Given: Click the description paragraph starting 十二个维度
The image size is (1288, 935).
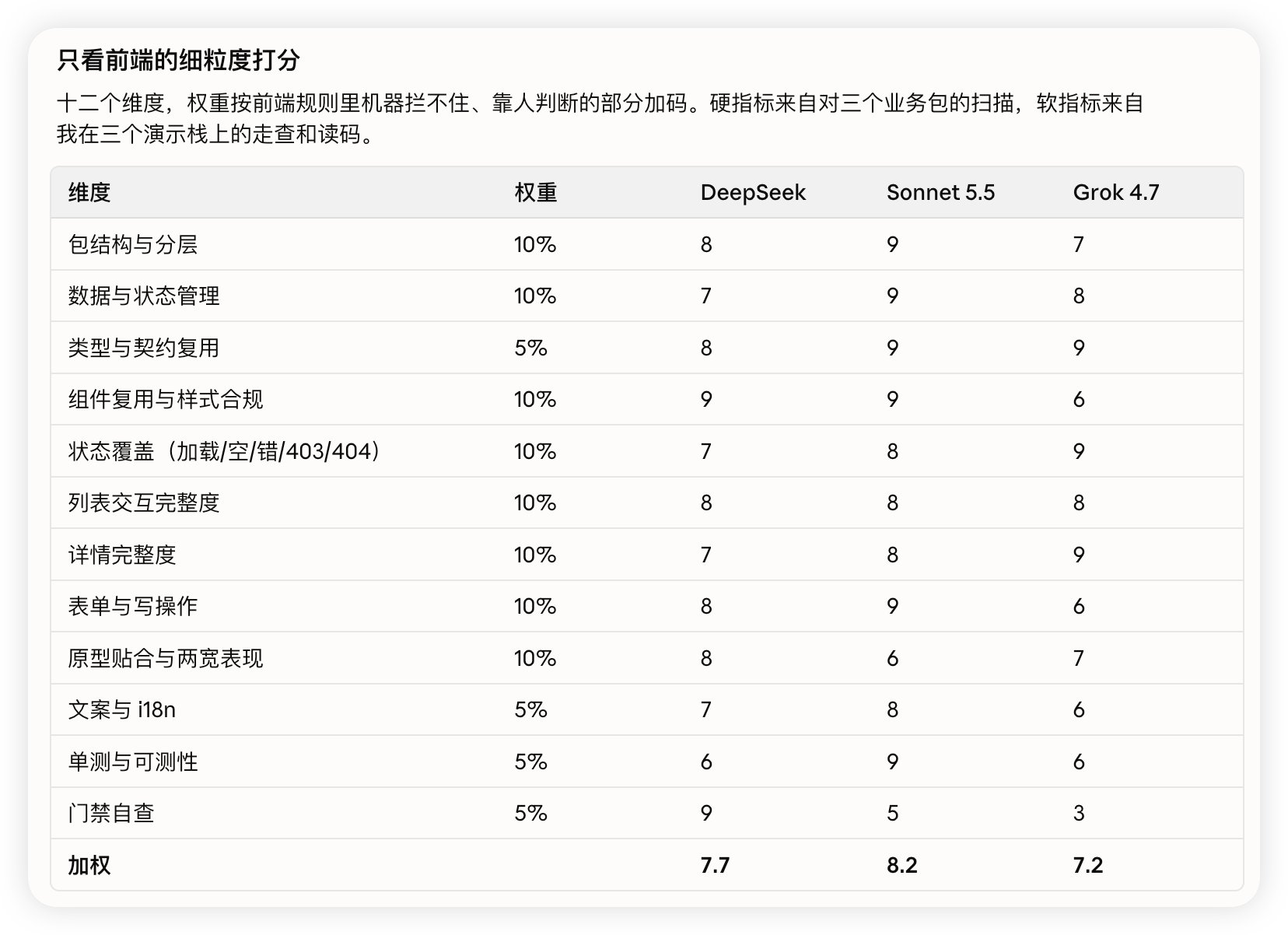Looking at the screenshot, I should [600, 118].
